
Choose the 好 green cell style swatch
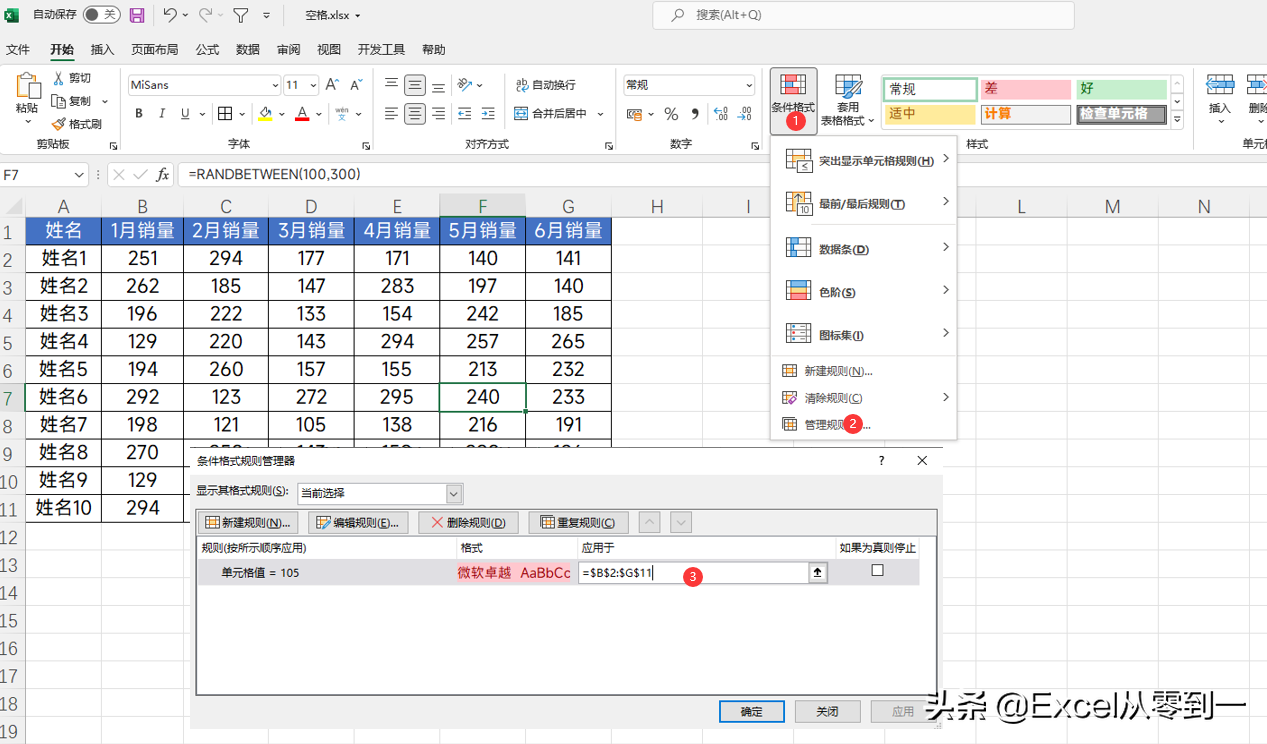(1121, 90)
